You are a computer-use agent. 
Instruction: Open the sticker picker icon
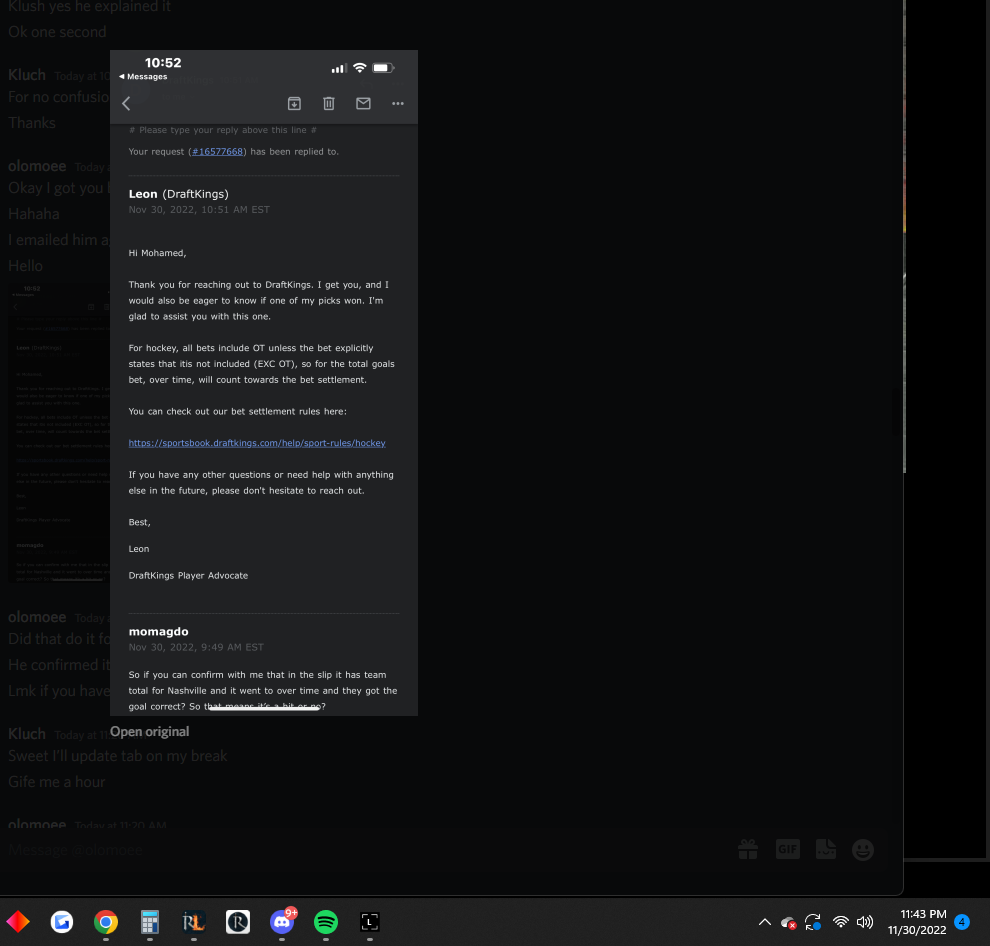(x=826, y=849)
